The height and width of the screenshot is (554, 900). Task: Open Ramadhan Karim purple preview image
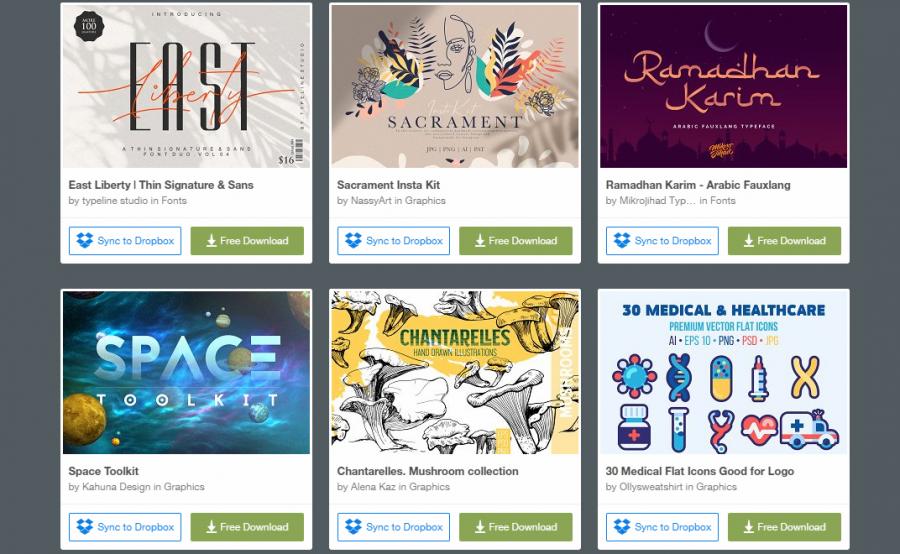click(723, 86)
